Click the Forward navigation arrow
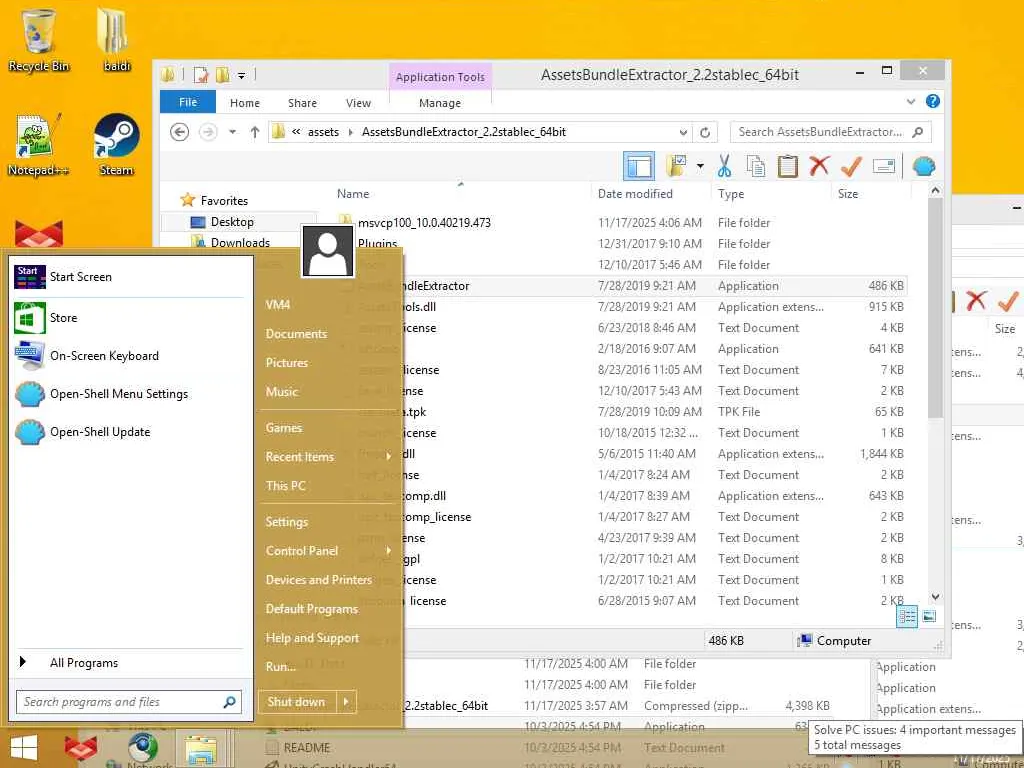The image size is (1024, 768). [208, 132]
